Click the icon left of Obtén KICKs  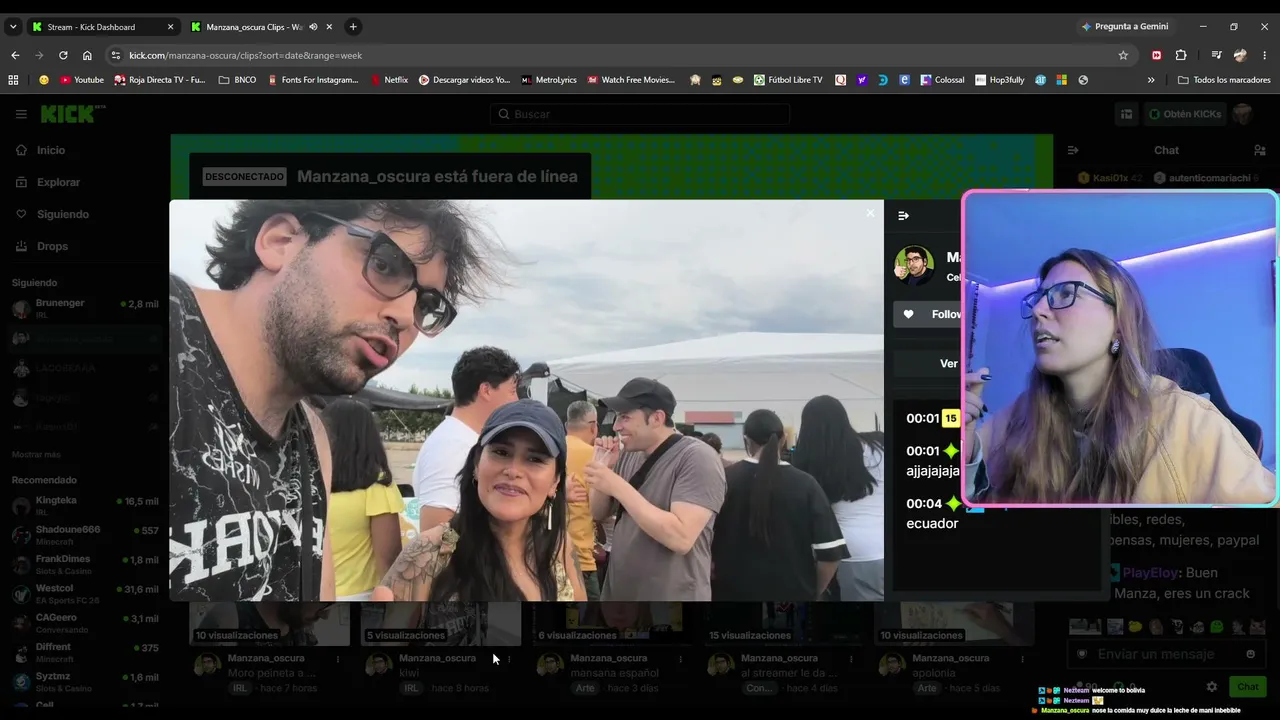(1126, 114)
